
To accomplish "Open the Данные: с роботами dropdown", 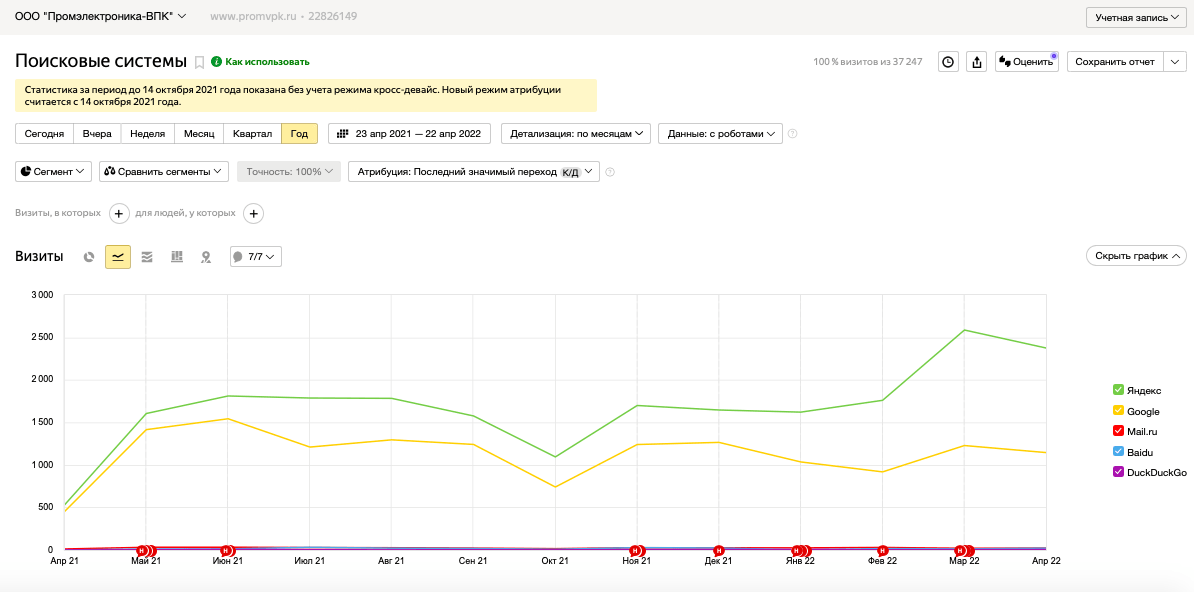I will point(720,133).
